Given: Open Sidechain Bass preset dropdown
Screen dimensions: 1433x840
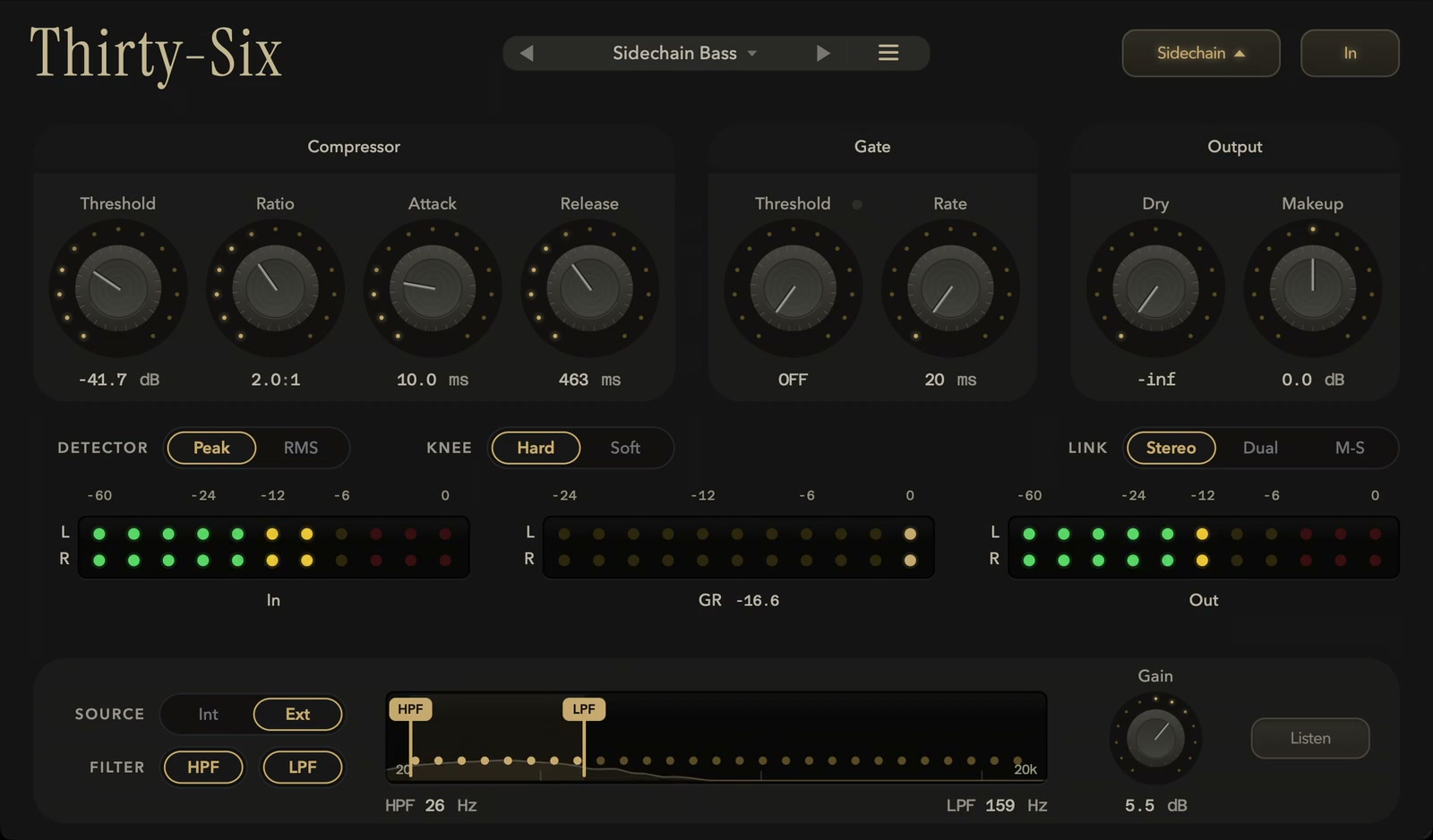Looking at the screenshot, I should pos(684,54).
